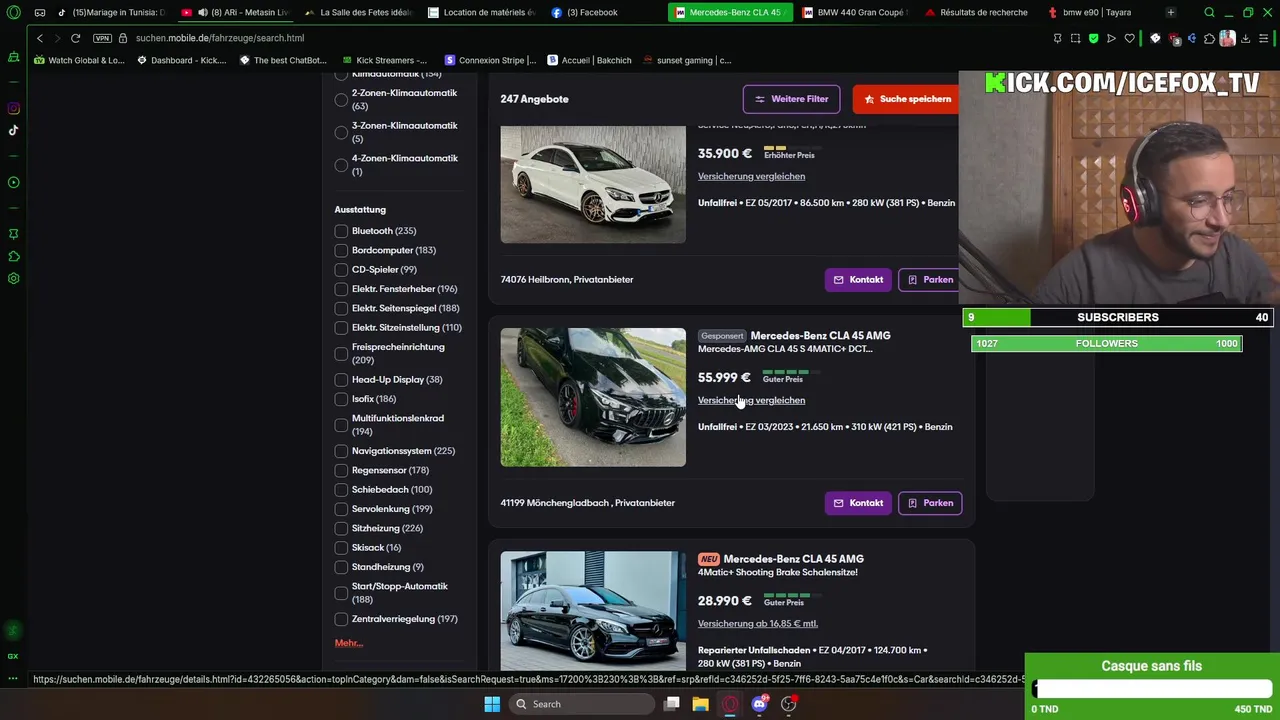1280x720 pixels.
Task: Open the black Shooting Brake photo
Action: point(593,611)
